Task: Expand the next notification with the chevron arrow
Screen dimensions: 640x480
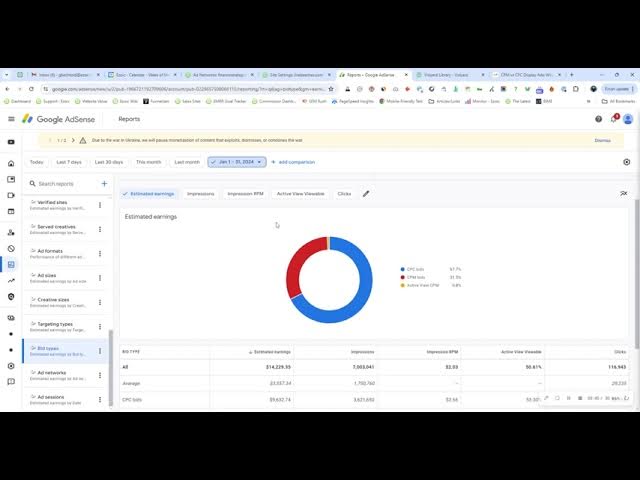Action: click(x=73, y=140)
